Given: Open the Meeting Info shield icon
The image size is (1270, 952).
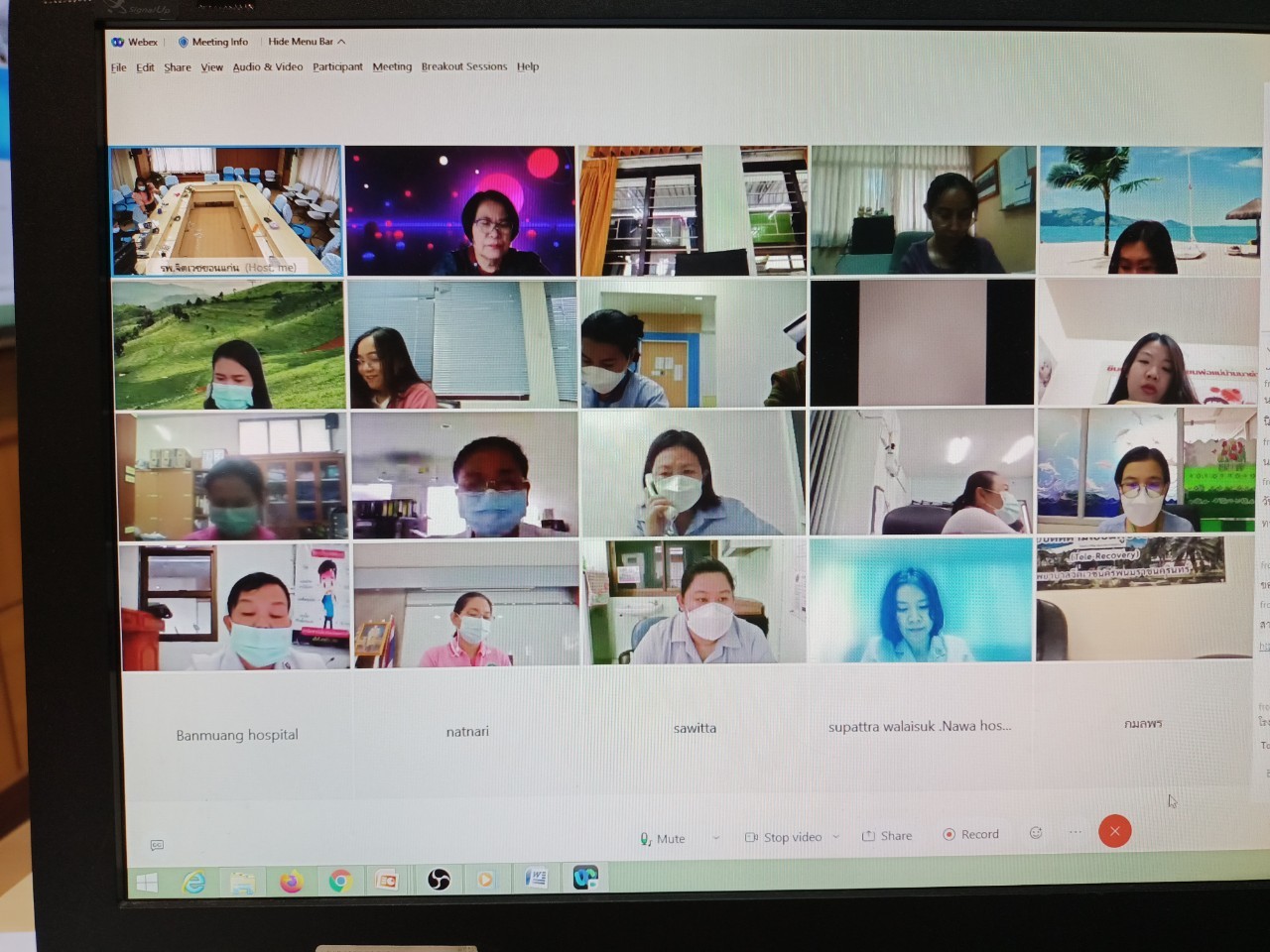Looking at the screenshot, I should (x=184, y=42).
